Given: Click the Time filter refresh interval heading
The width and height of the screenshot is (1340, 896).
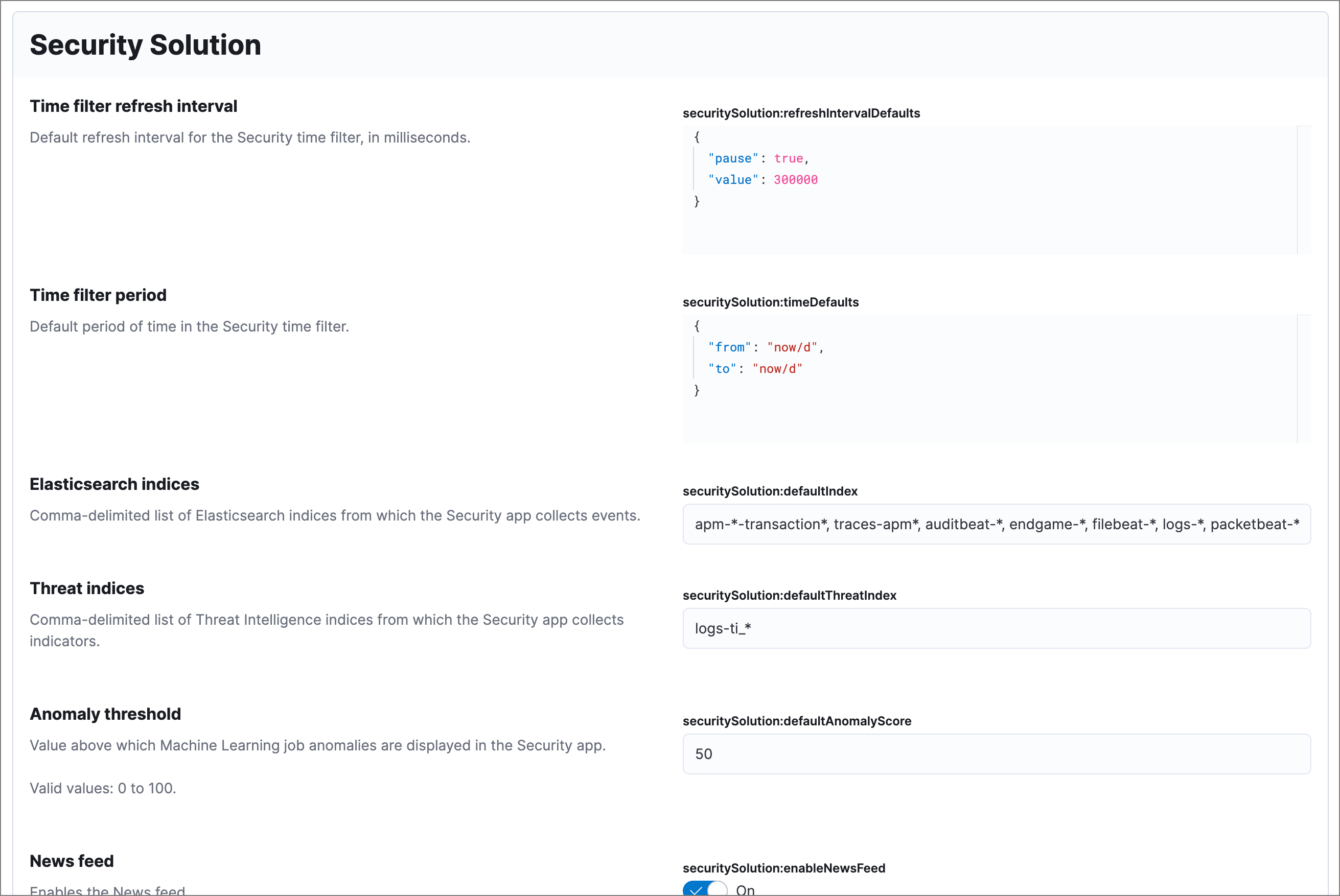Looking at the screenshot, I should coord(133,106).
